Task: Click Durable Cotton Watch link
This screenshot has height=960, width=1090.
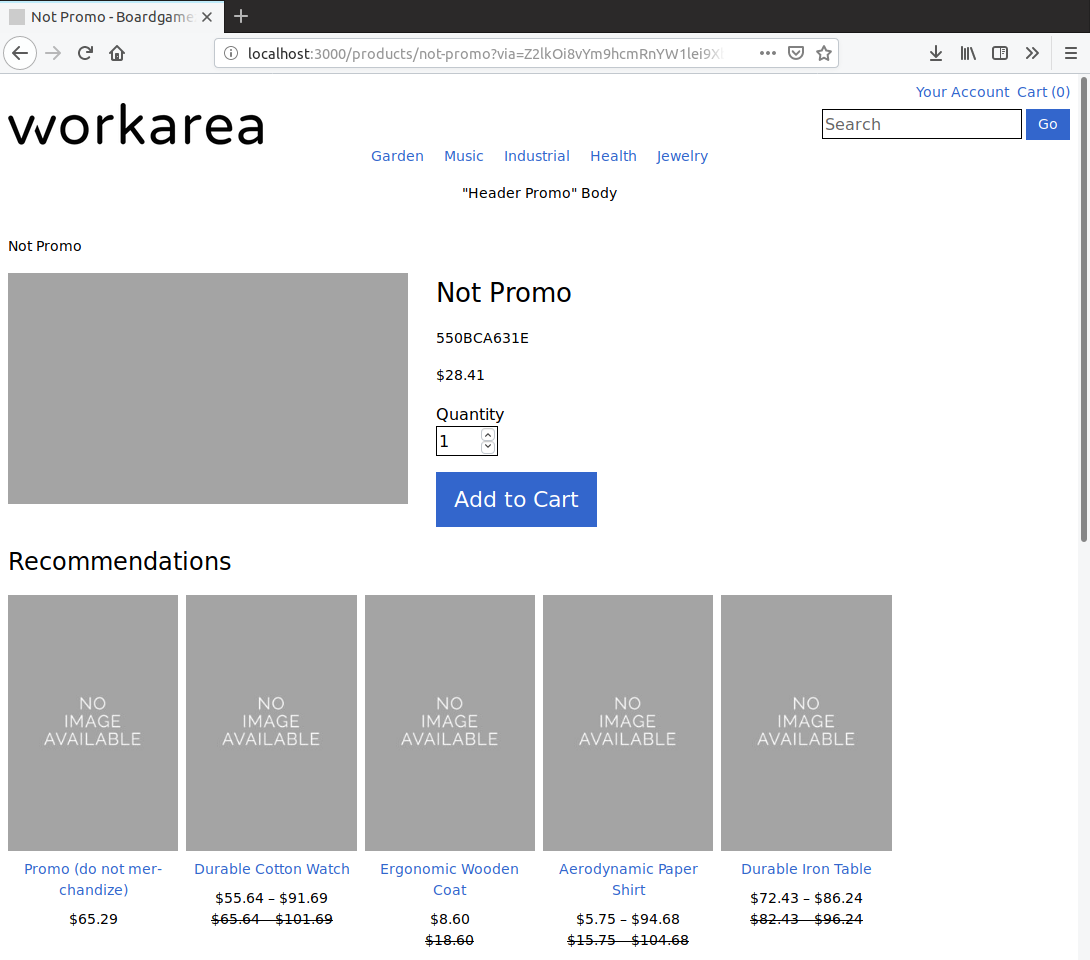Action: click(272, 869)
